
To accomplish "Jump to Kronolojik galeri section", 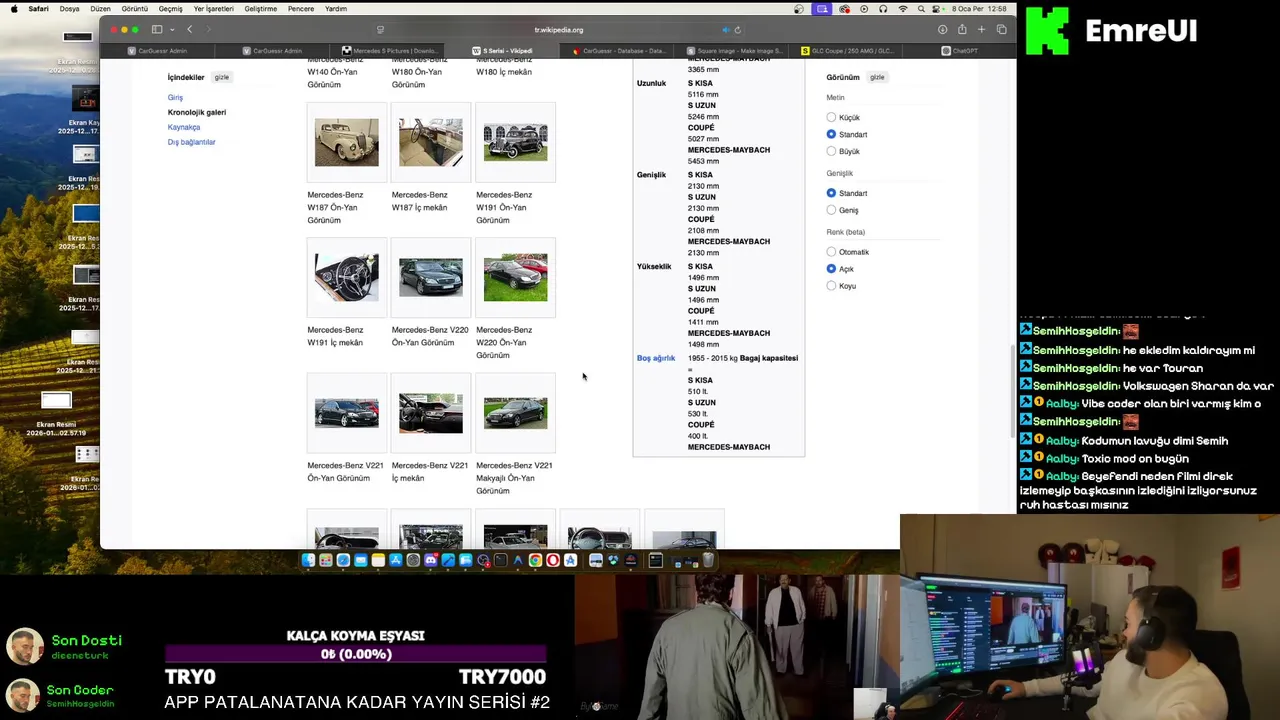I will [x=197, y=112].
